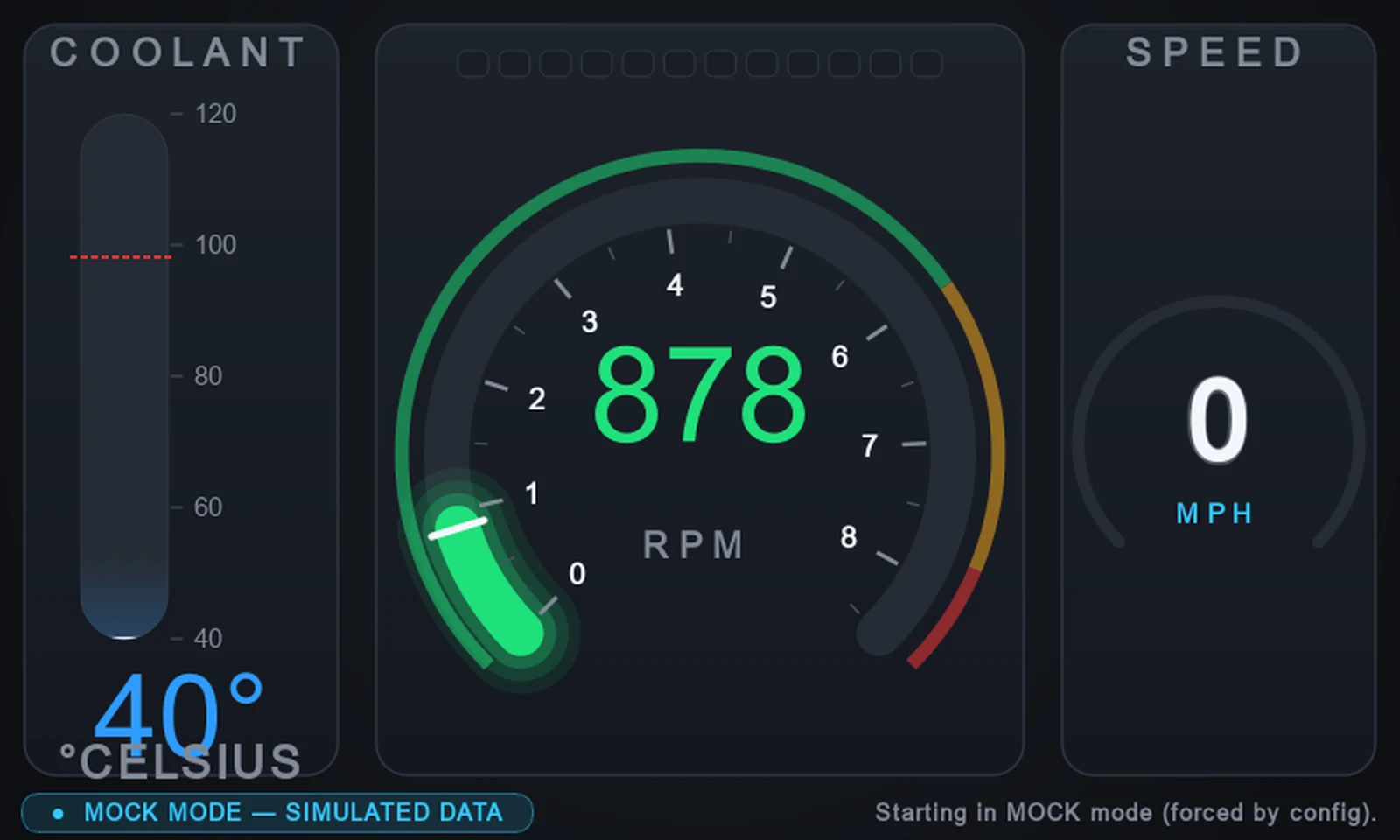Viewport: 1400px width, 840px height.
Task: Click the 40° coolant temperature reading
Action: click(x=178, y=716)
